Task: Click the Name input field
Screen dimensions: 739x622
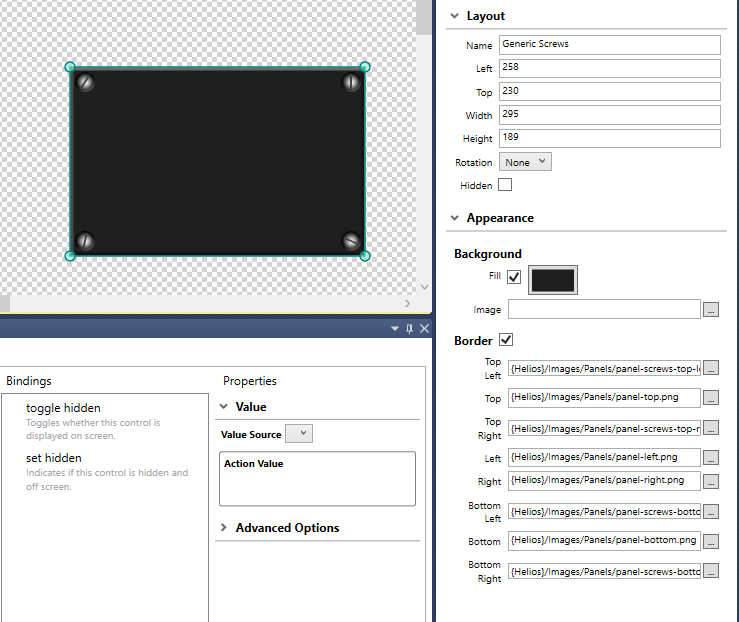Action: 609,44
